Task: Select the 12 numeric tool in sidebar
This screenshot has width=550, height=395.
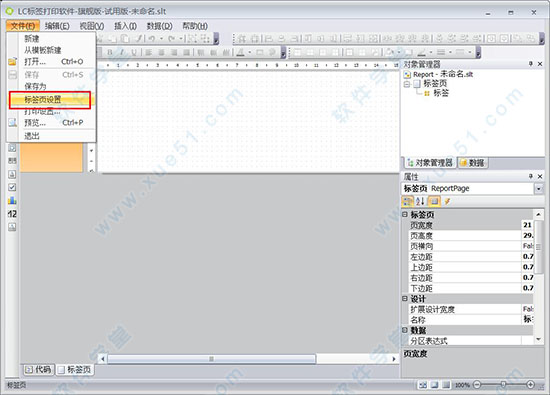Action: point(12,214)
